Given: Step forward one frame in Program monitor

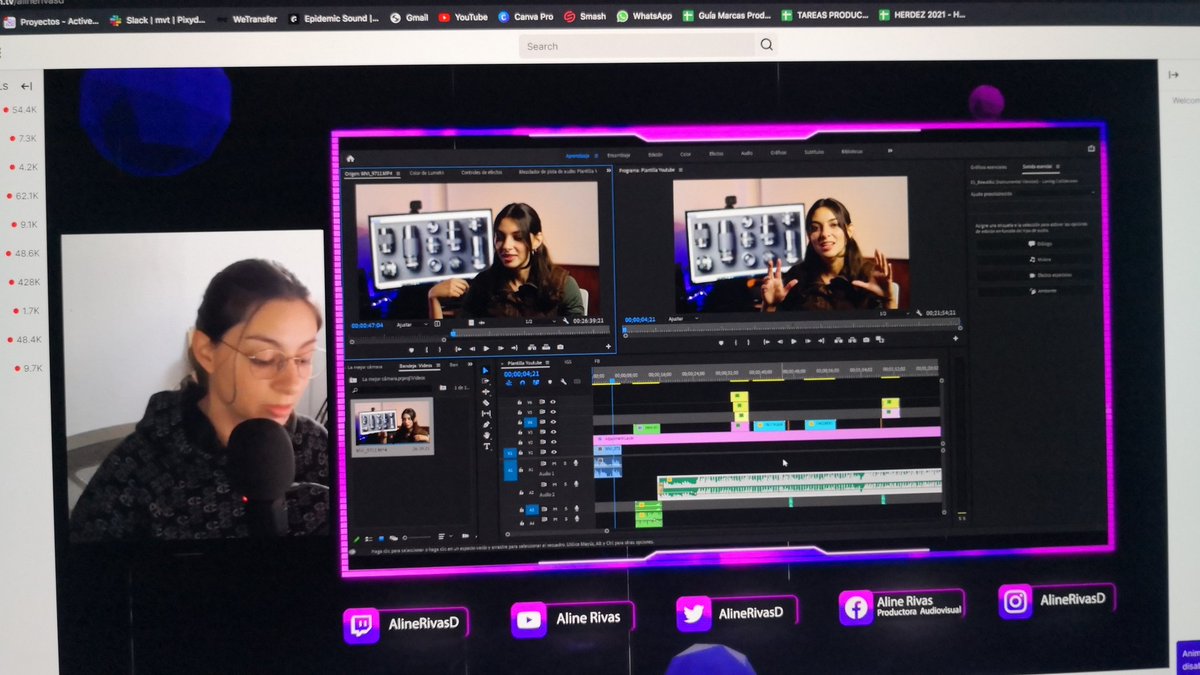Looking at the screenshot, I should [x=808, y=341].
